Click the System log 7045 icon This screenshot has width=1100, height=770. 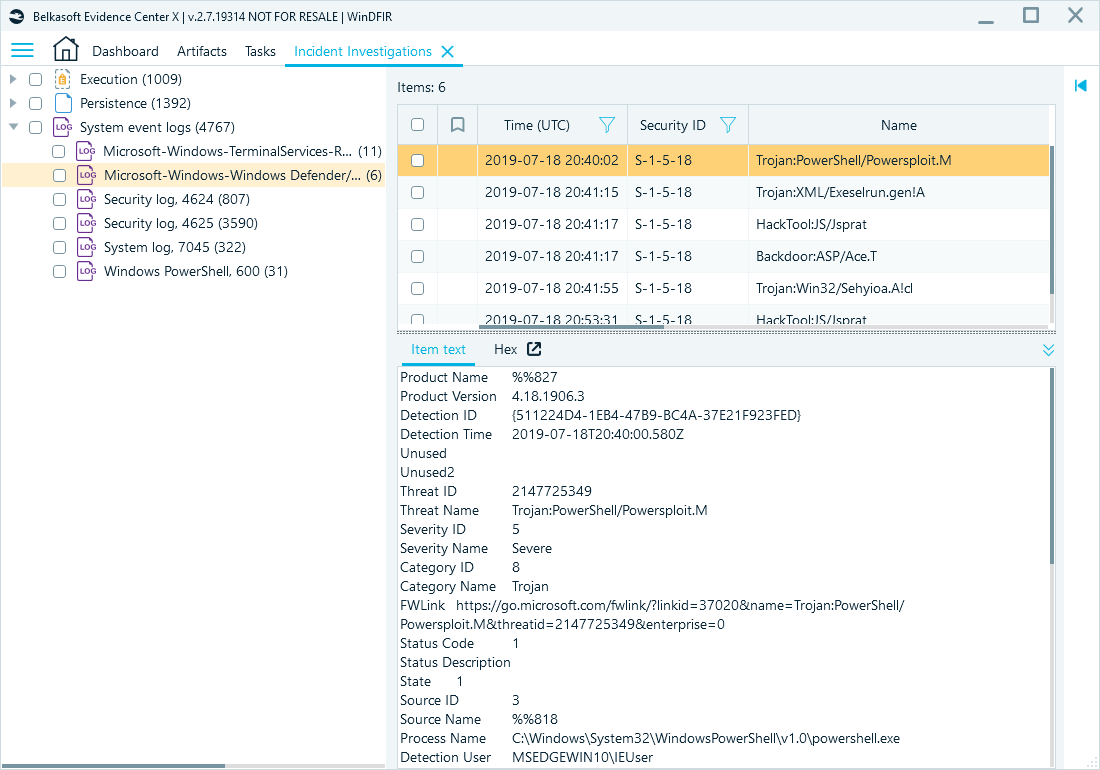(87, 247)
